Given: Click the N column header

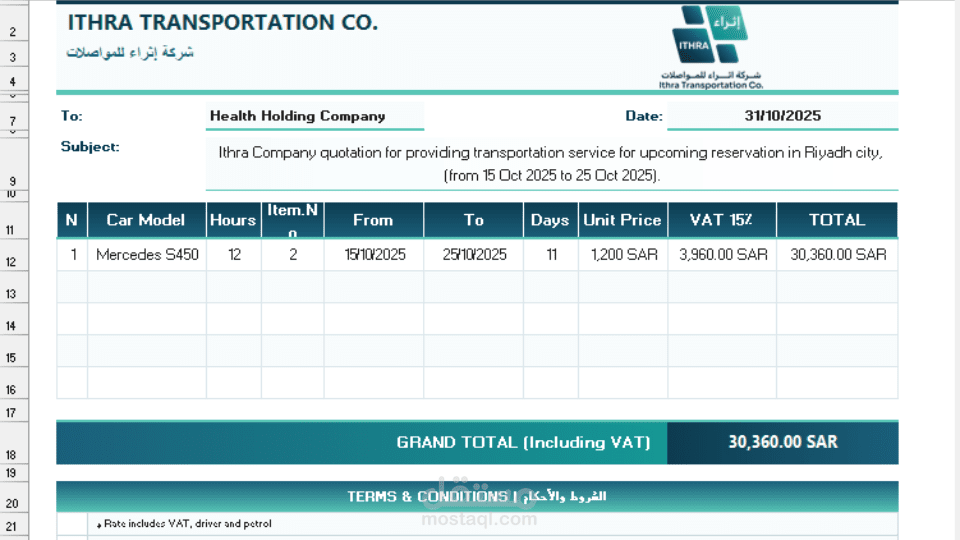Looking at the screenshot, I should tap(72, 220).
